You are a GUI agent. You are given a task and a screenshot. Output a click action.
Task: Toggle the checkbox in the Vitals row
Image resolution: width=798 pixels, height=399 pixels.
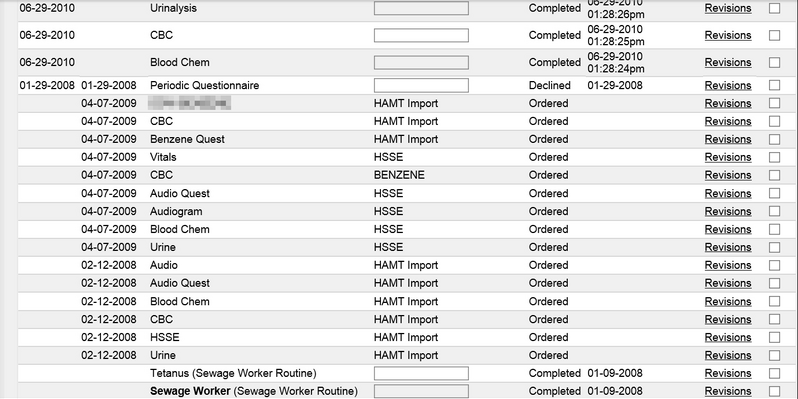(774, 157)
